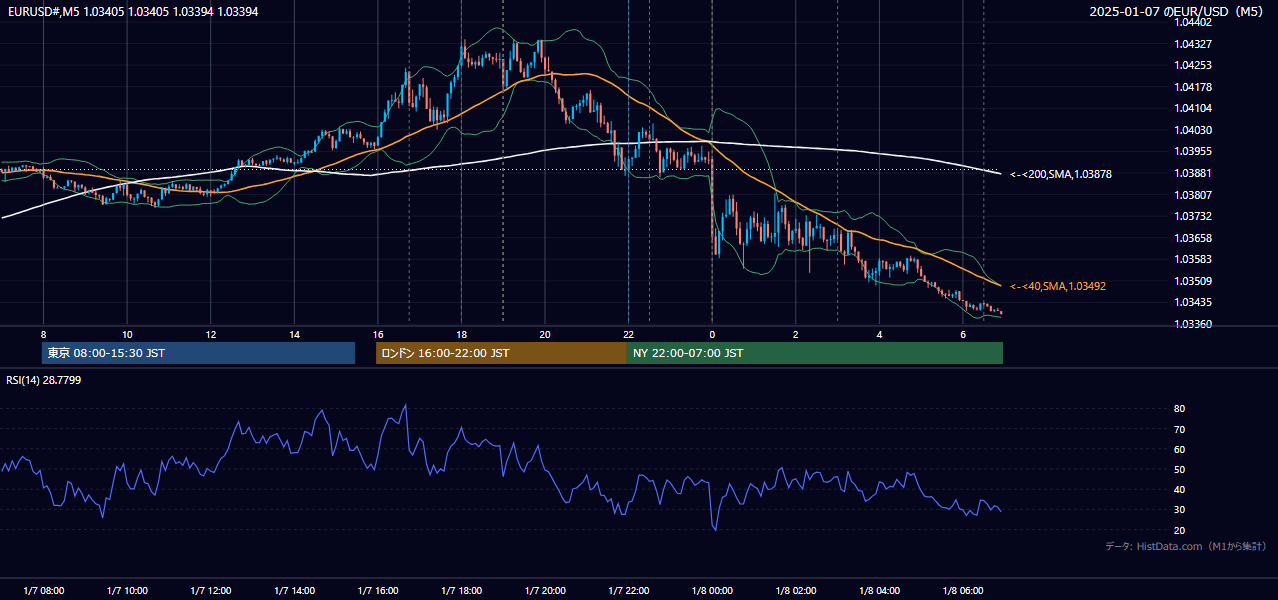
Task: Click the 1/7 20:00 bottom time label
Action: click(545, 591)
